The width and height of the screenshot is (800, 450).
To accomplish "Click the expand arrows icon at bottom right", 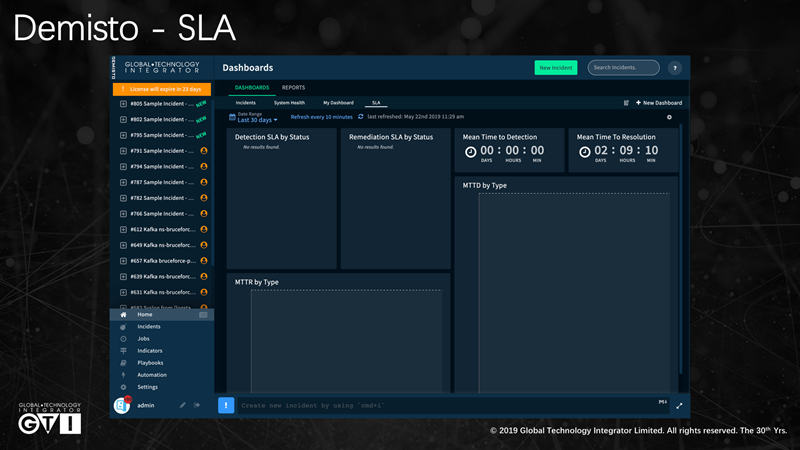I will click(x=679, y=406).
